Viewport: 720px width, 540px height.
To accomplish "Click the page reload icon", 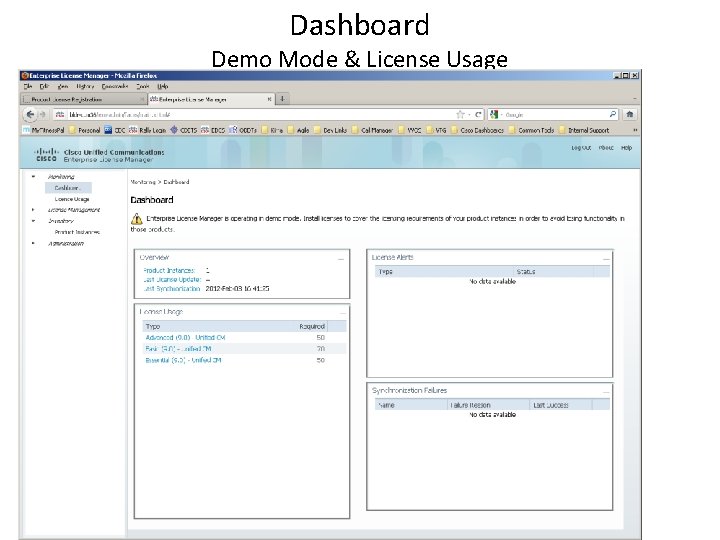I will [478, 114].
